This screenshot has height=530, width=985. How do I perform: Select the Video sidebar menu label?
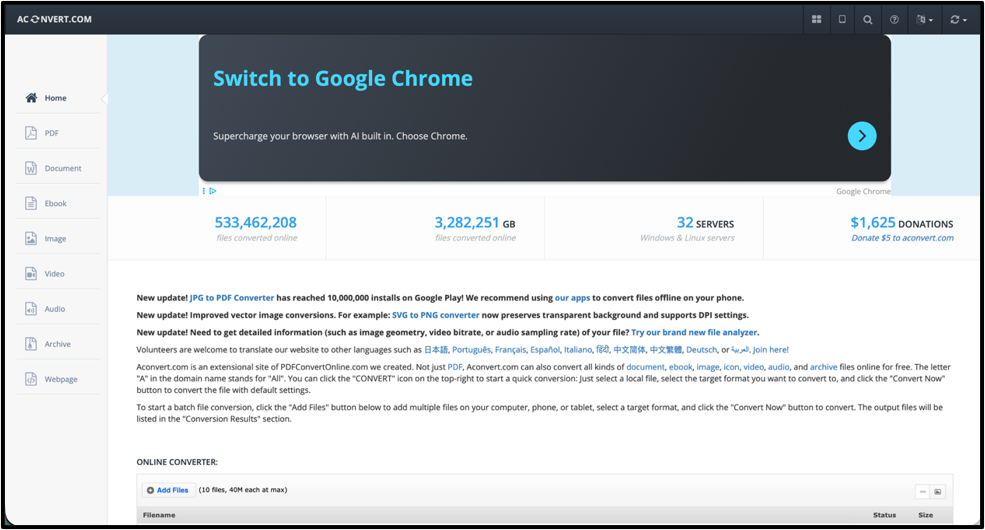54,274
